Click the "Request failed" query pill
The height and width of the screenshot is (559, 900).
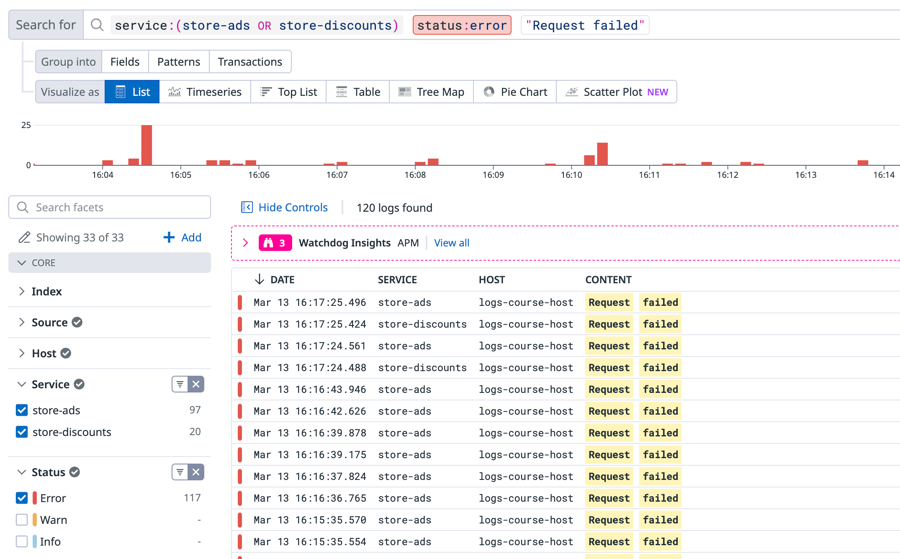(x=585, y=25)
